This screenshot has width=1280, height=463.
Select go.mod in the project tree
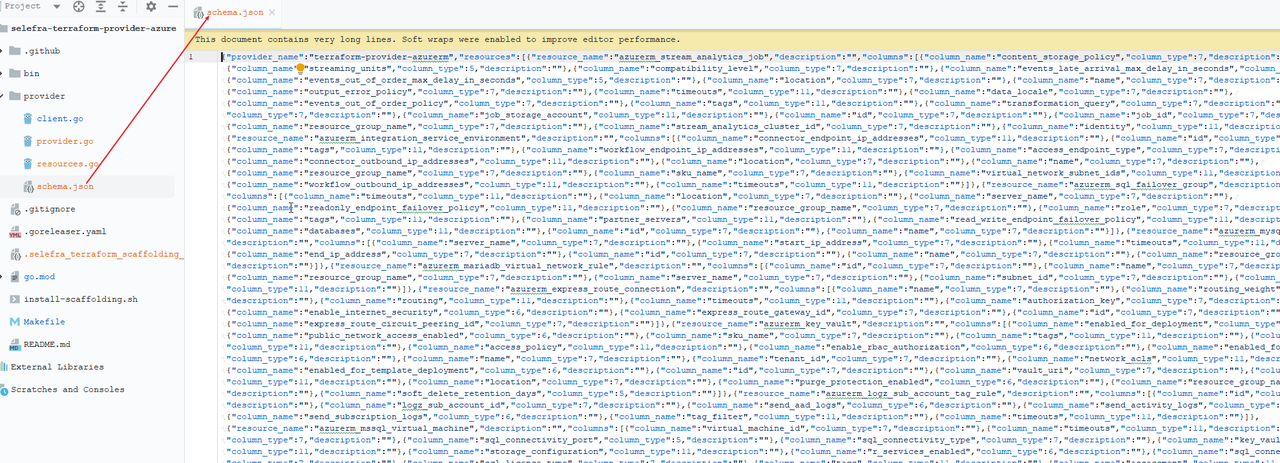(x=39, y=277)
